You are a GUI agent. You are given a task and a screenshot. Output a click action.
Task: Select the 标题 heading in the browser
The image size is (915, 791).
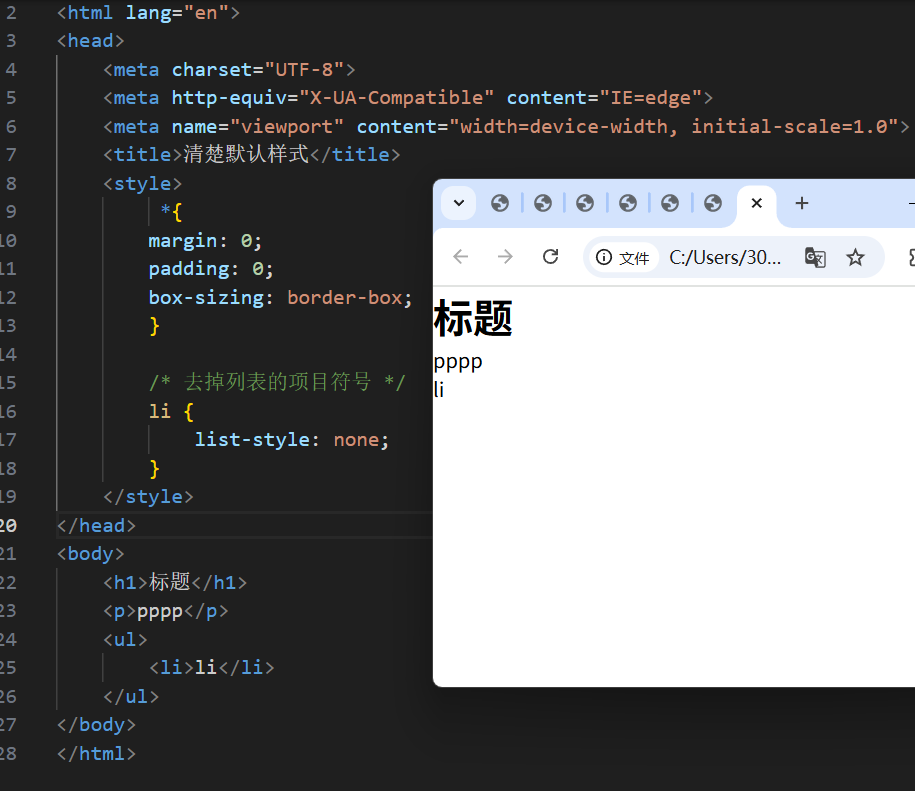pos(473,318)
